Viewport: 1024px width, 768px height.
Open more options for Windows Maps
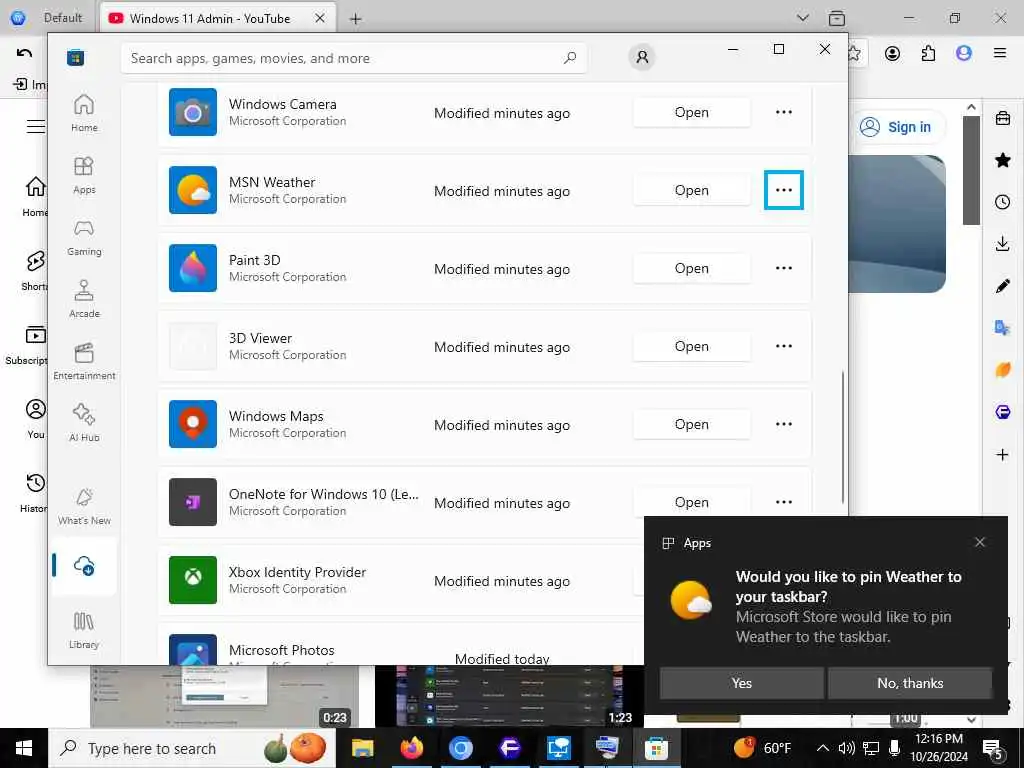click(x=784, y=424)
